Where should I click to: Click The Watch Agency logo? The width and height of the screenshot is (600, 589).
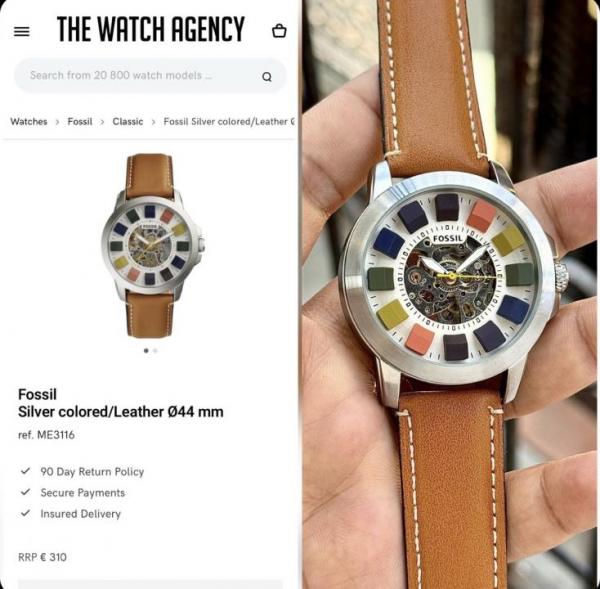point(151,29)
